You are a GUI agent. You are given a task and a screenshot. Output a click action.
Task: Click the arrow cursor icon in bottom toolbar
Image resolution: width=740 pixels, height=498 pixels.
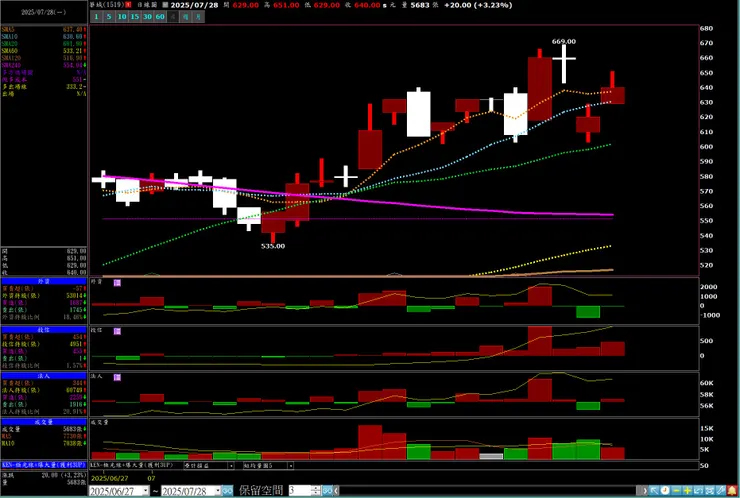655,491
